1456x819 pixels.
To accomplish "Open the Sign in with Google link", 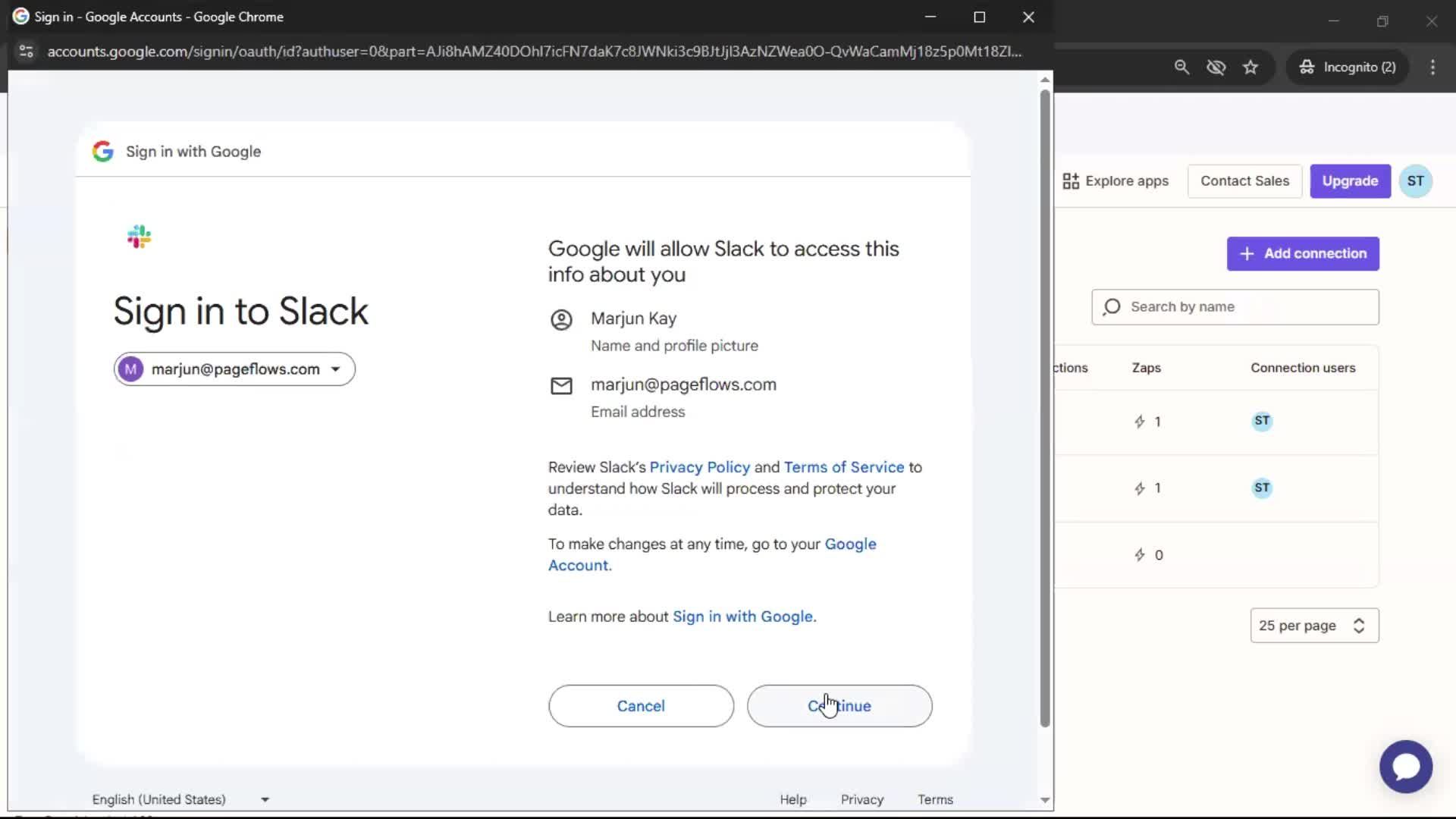I will coord(744,617).
